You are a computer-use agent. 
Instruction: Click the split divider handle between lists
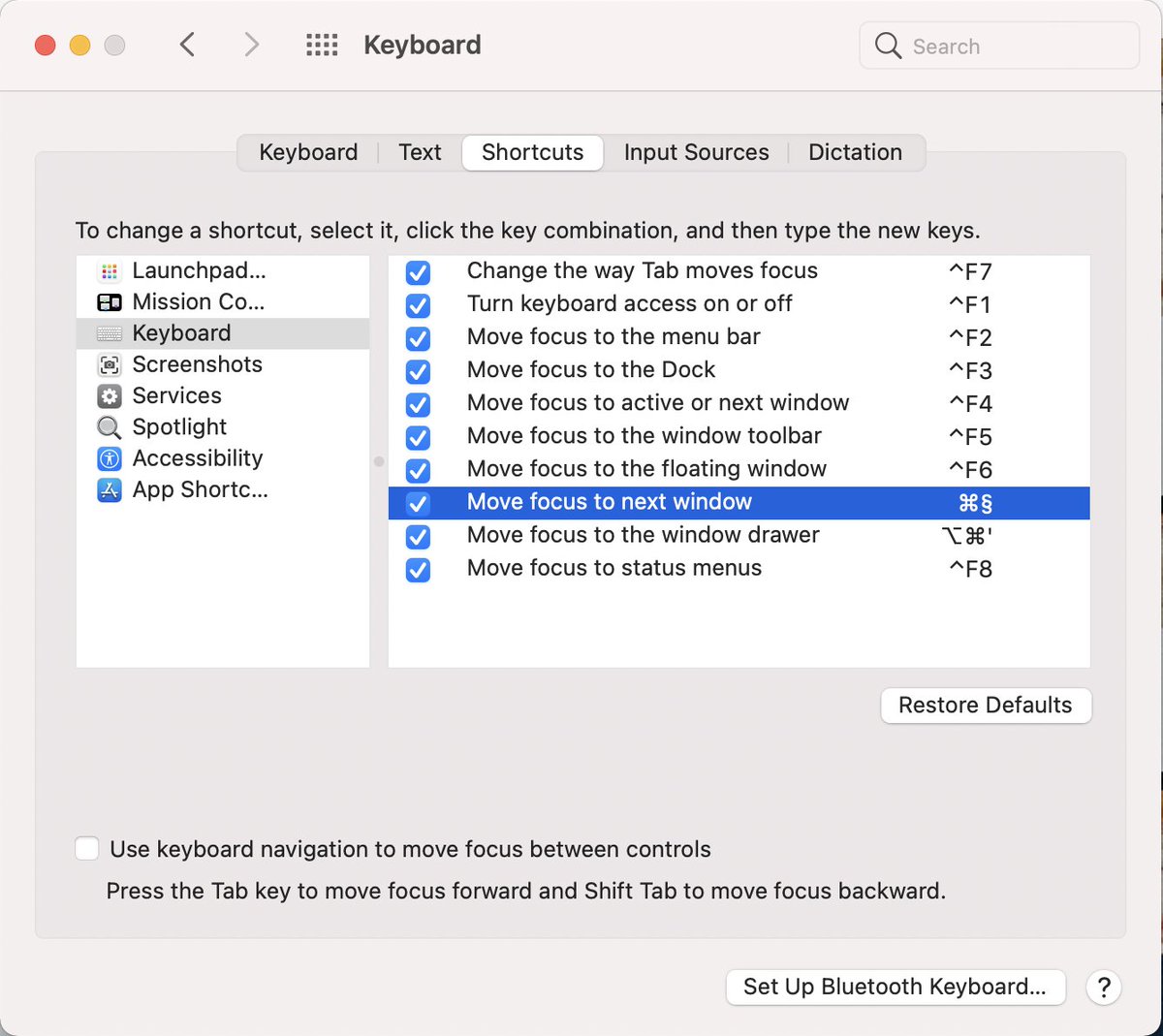point(379,461)
